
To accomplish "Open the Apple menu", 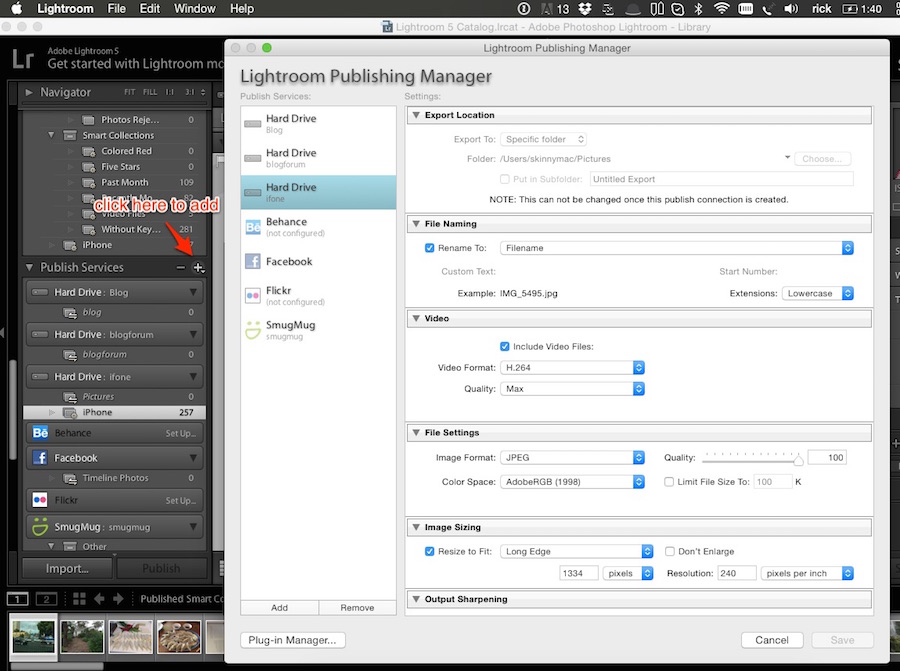I will 17,9.
